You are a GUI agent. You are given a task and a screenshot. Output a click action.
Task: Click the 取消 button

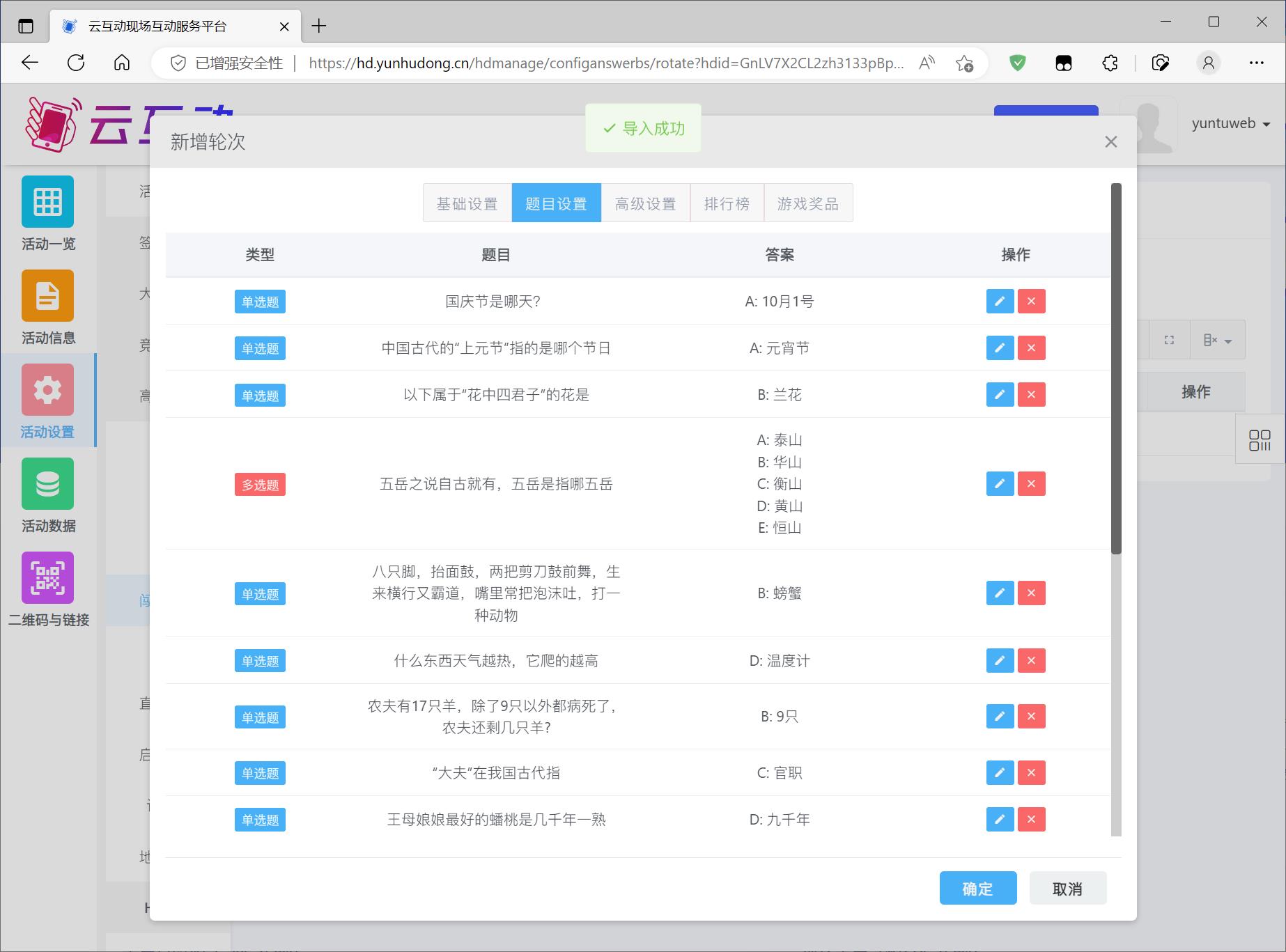click(1067, 889)
